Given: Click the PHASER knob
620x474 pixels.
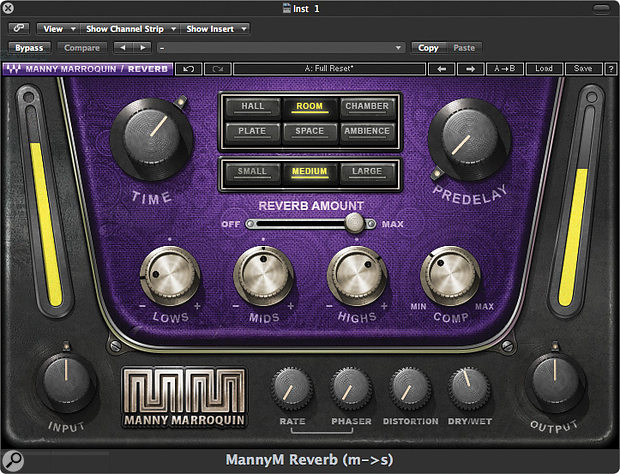Looking at the screenshot, I should tap(351, 389).
